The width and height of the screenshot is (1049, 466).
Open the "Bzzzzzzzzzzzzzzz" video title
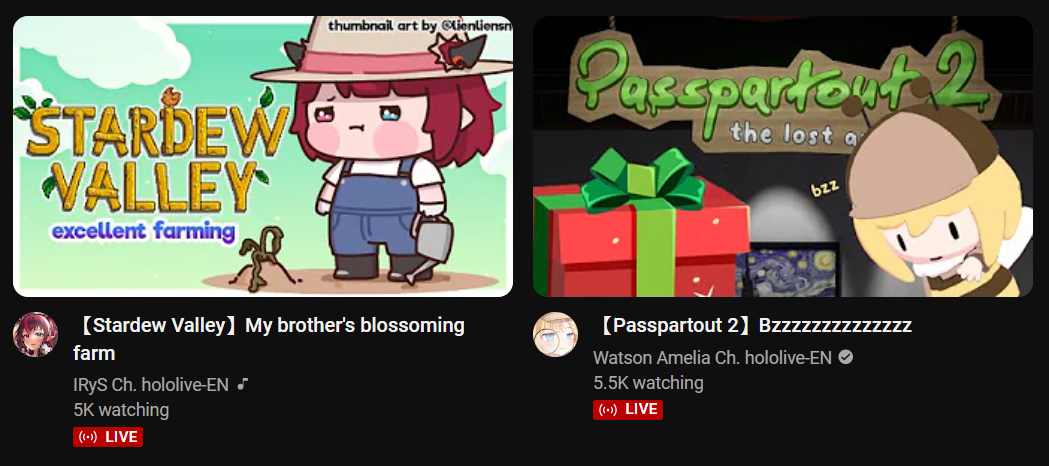point(753,326)
